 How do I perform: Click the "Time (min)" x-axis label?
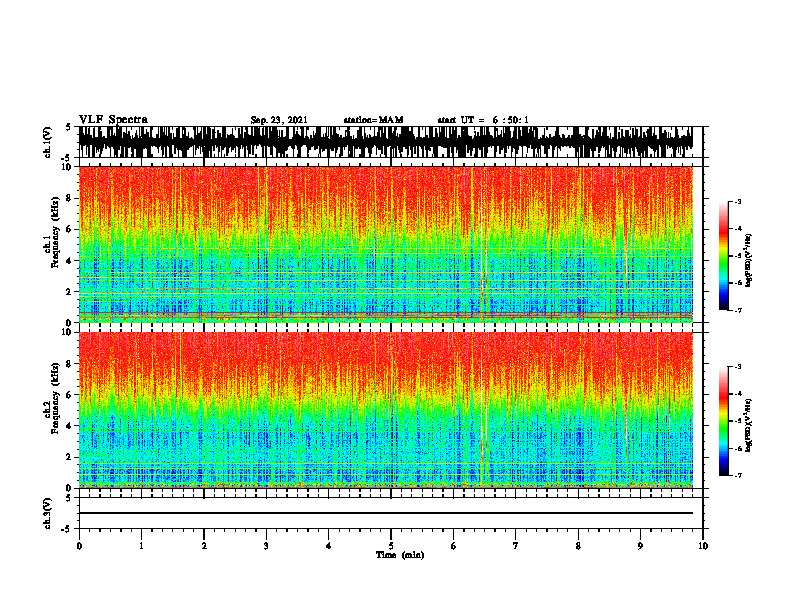click(x=400, y=555)
